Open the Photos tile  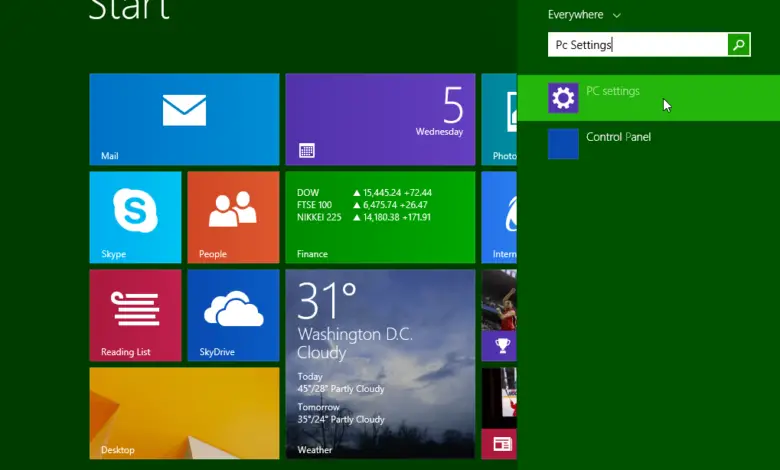499,119
